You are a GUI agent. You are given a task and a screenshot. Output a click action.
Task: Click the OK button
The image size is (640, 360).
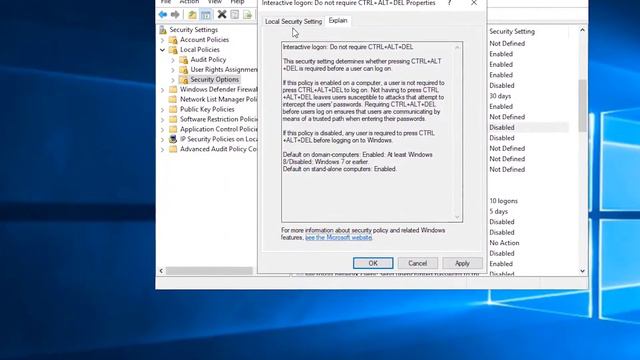click(x=373, y=263)
